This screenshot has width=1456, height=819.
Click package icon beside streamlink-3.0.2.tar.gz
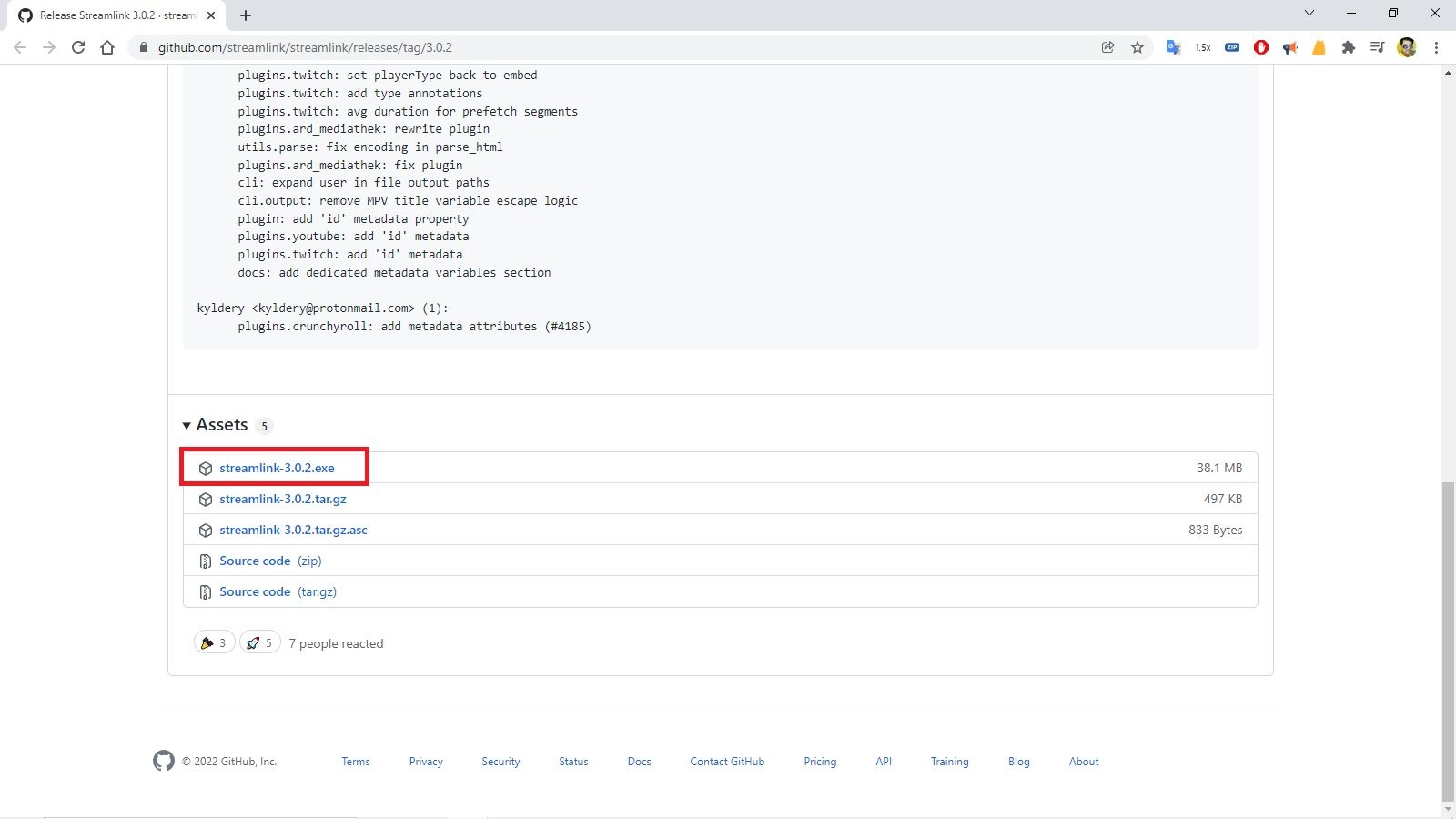[206, 500]
